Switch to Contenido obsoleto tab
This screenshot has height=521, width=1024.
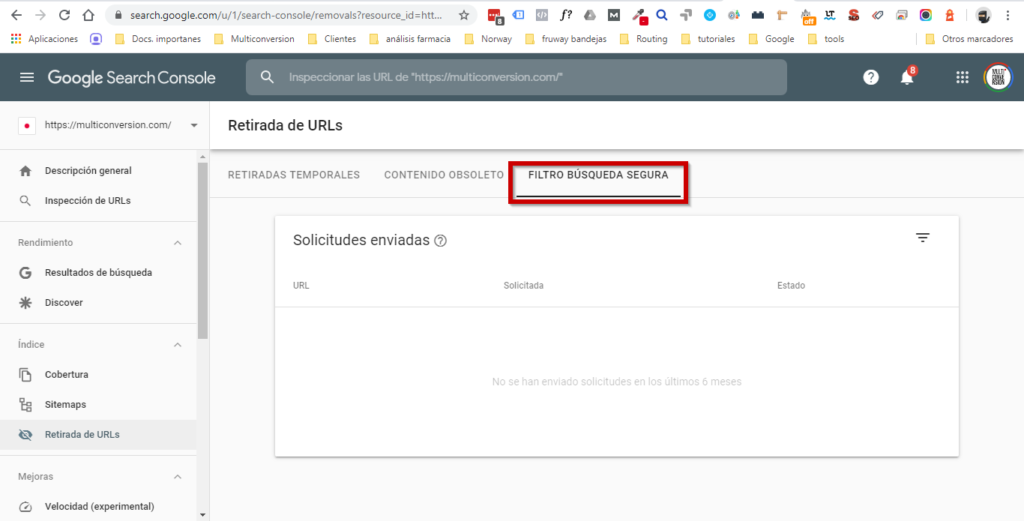(444, 175)
